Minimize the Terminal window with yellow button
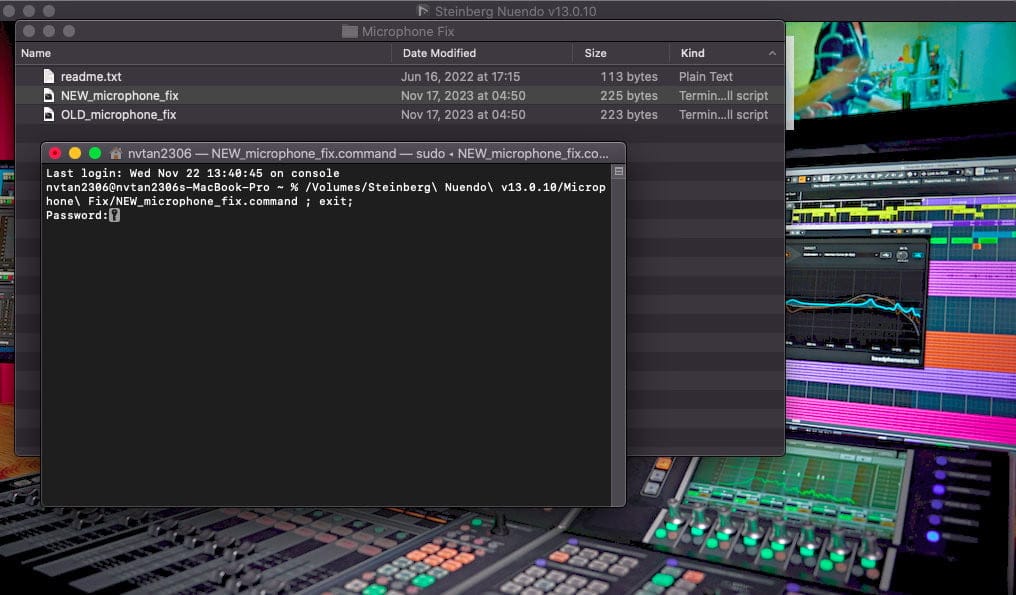The height and width of the screenshot is (595, 1016). (75, 153)
